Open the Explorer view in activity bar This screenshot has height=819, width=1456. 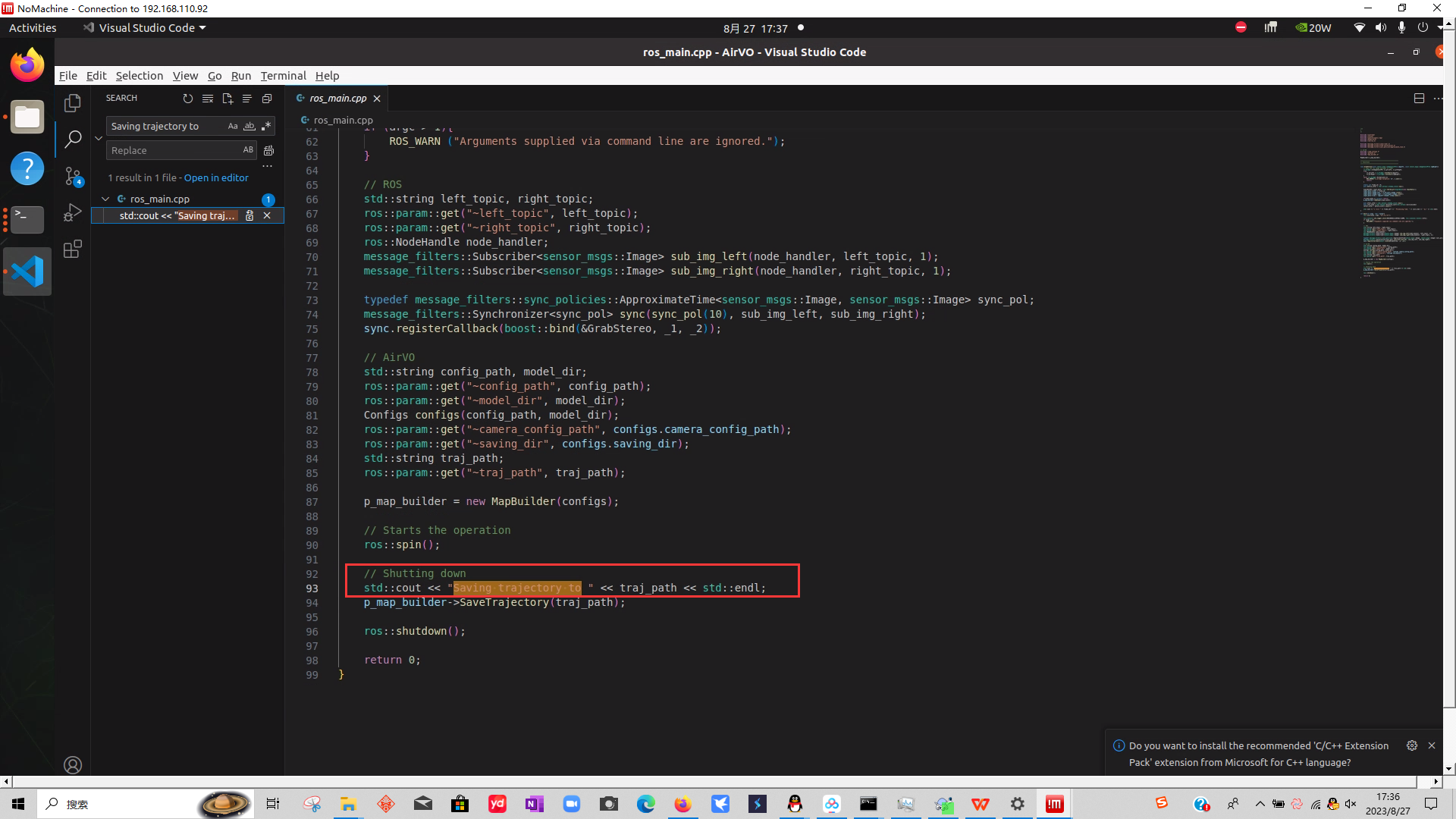pos(73,102)
